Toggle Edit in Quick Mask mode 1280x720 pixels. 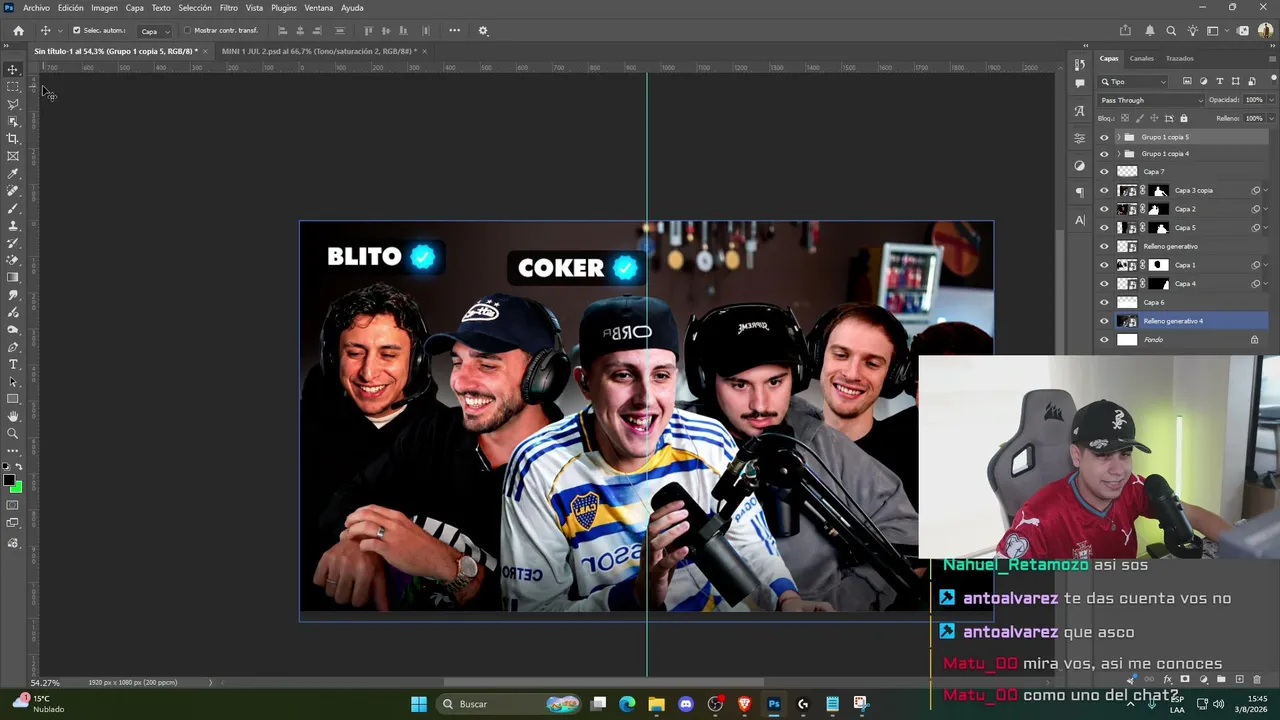click(x=13, y=506)
